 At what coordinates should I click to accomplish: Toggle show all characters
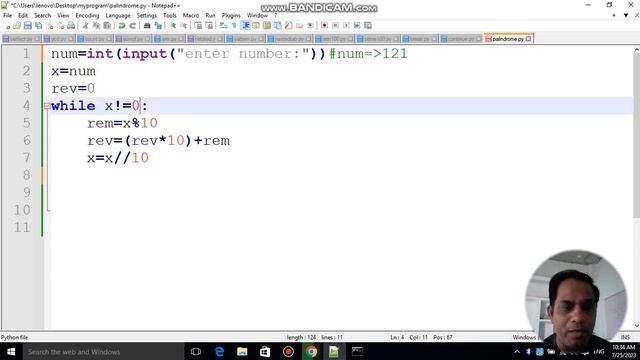click(234, 25)
